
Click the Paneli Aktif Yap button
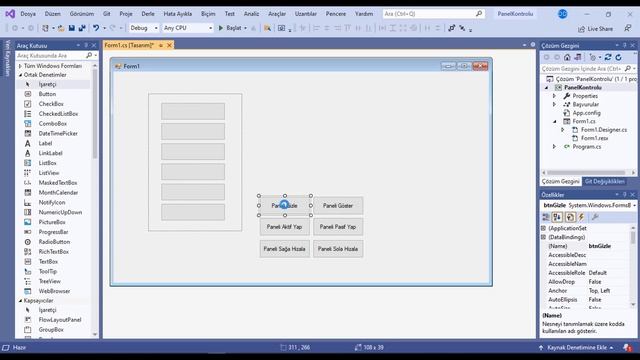tap(284, 227)
